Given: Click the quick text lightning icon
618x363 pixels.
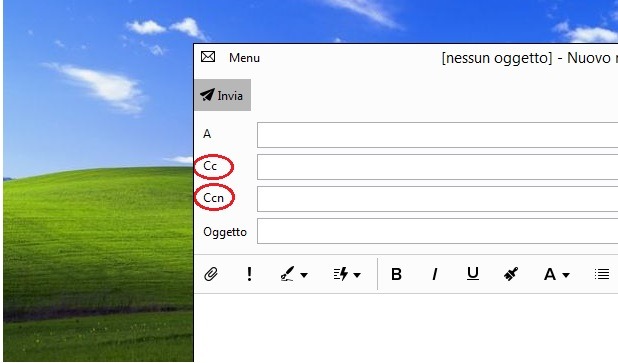Looking at the screenshot, I should [x=341, y=274].
